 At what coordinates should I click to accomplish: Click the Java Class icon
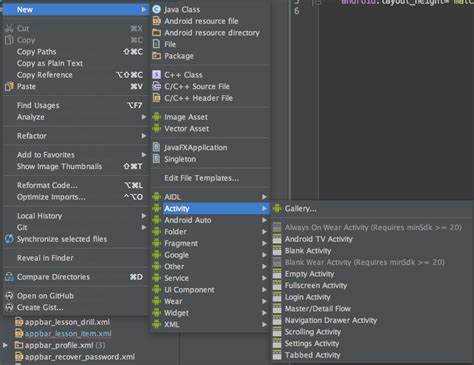pos(156,9)
